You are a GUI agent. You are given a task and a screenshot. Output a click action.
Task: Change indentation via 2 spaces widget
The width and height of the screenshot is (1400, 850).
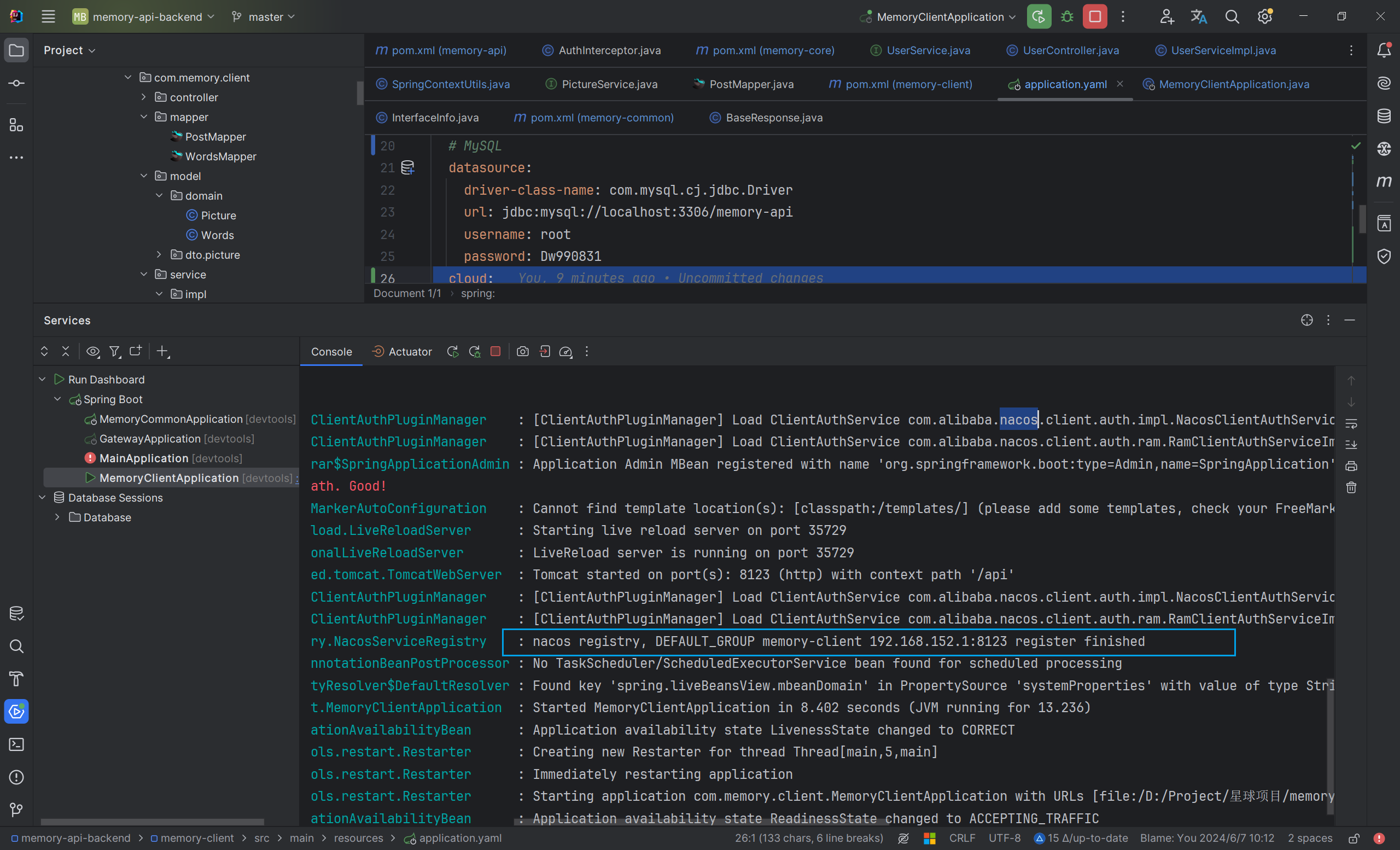click(1310, 839)
